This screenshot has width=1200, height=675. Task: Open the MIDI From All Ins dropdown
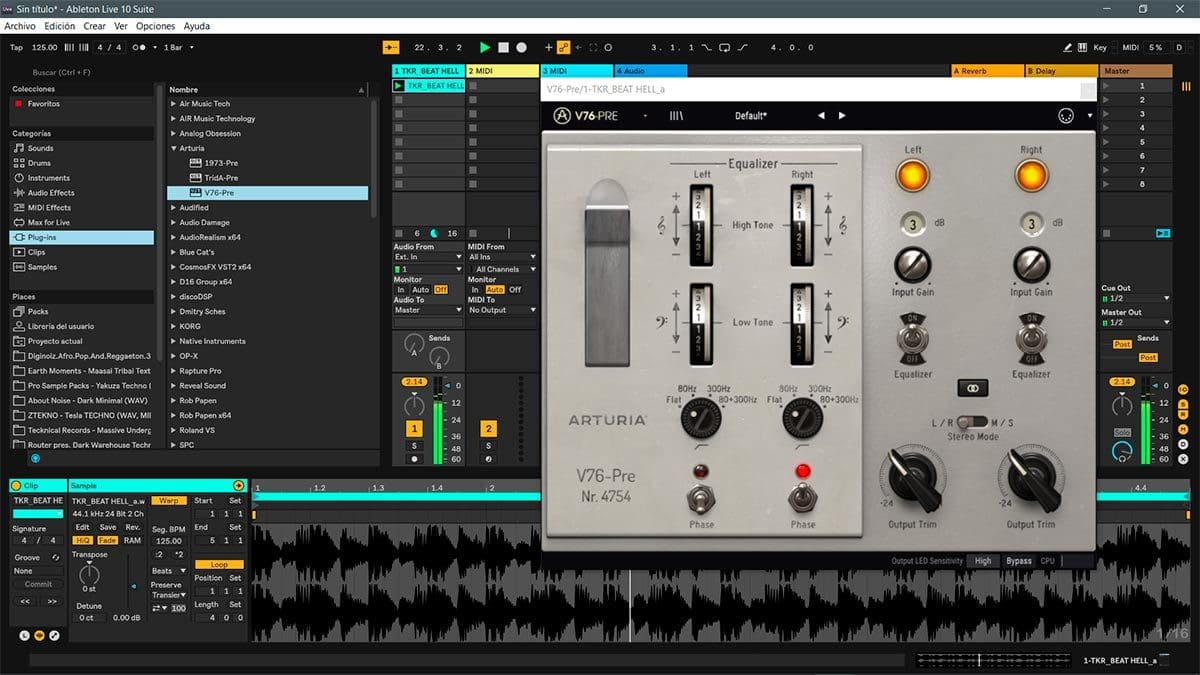point(502,257)
